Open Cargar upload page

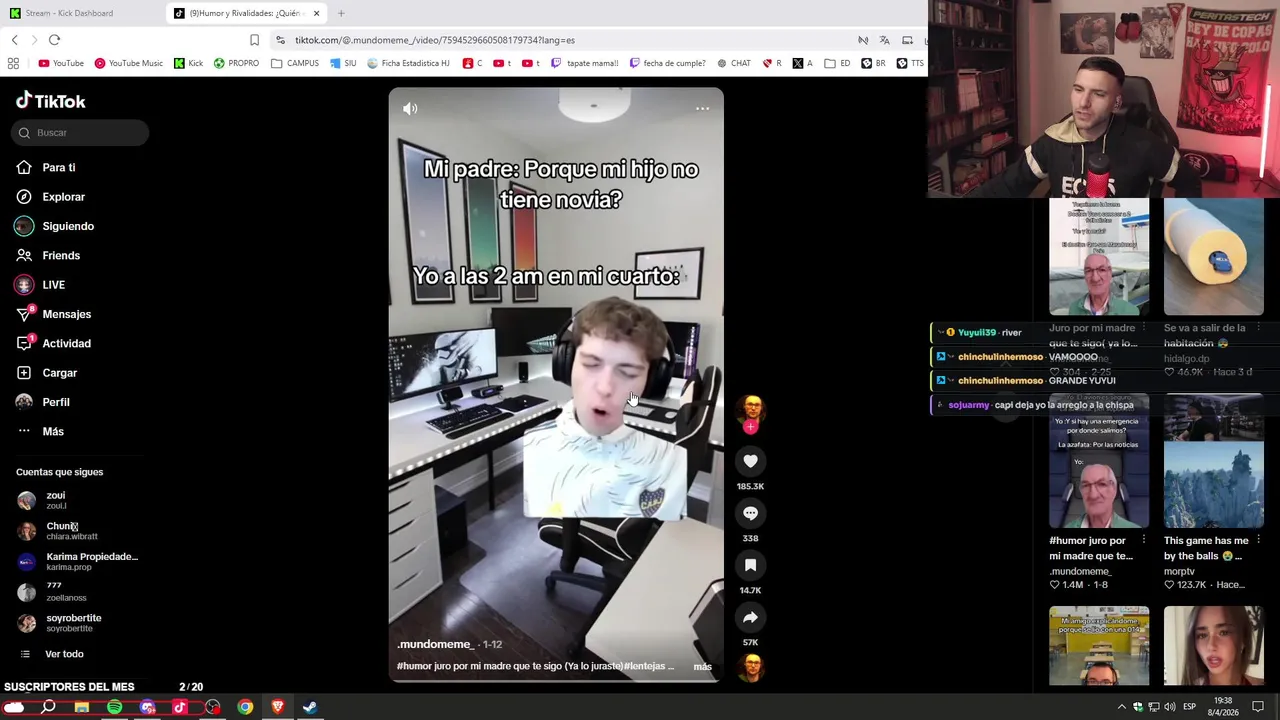tap(59, 373)
